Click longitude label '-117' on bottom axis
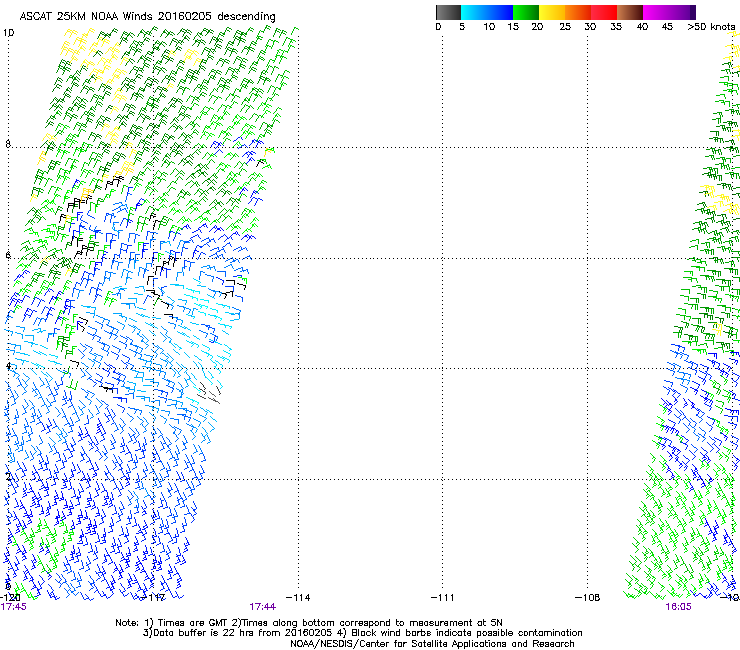Screen dimensions: 740x650 coord(154,598)
